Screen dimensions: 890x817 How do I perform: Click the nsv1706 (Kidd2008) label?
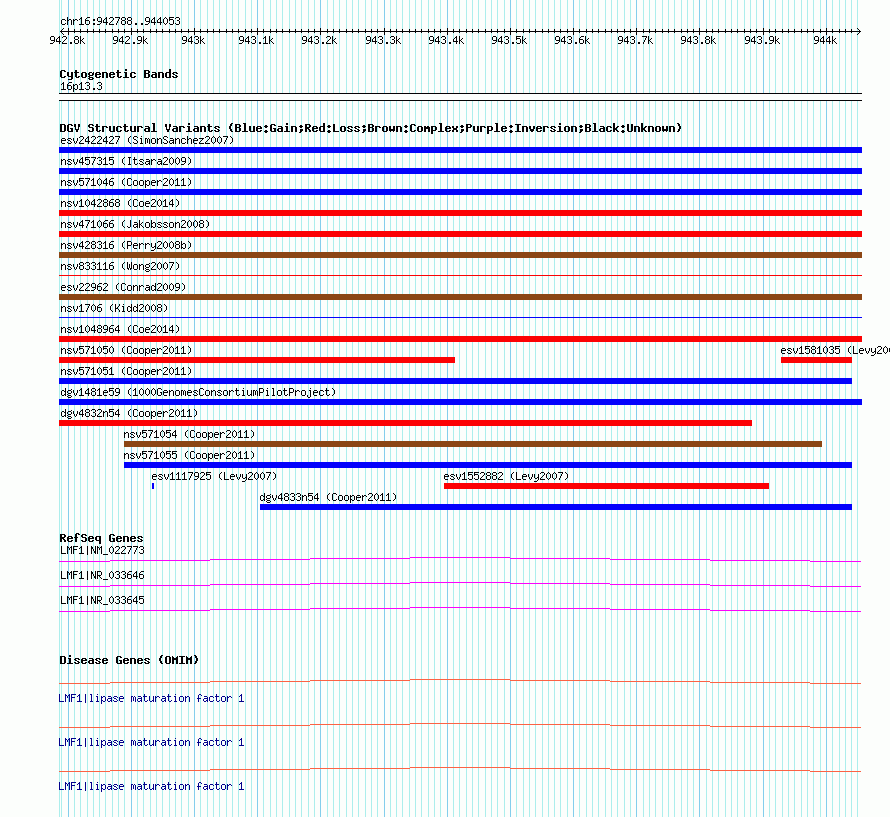pyautogui.click(x=114, y=308)
